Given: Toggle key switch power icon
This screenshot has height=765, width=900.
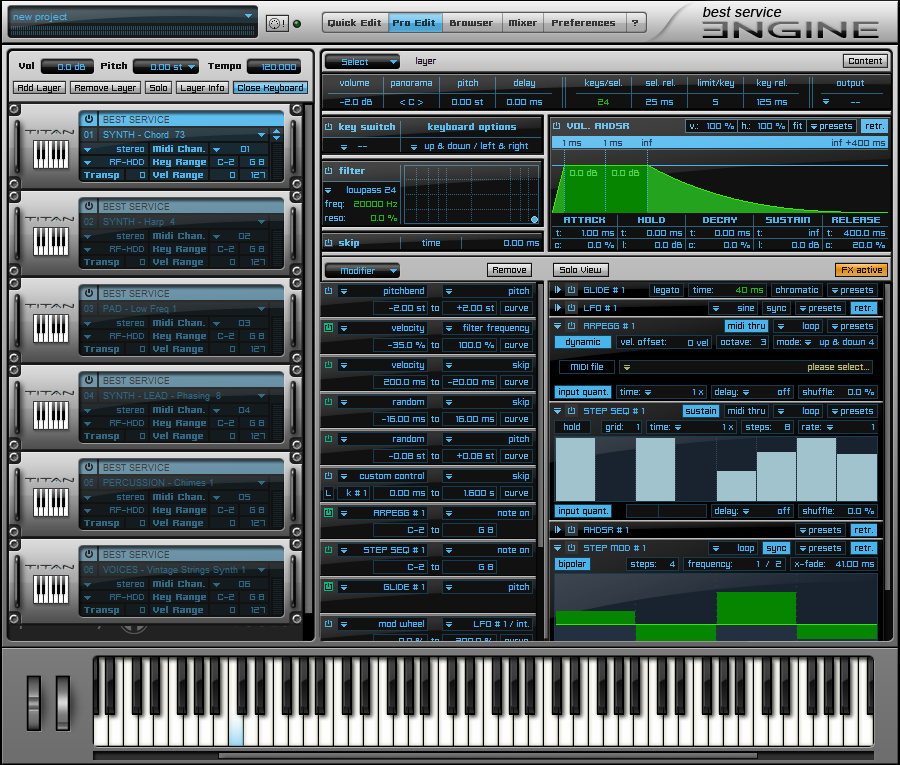Looking at the screenshot, I should pyautogui.click(x=329, y=127).
